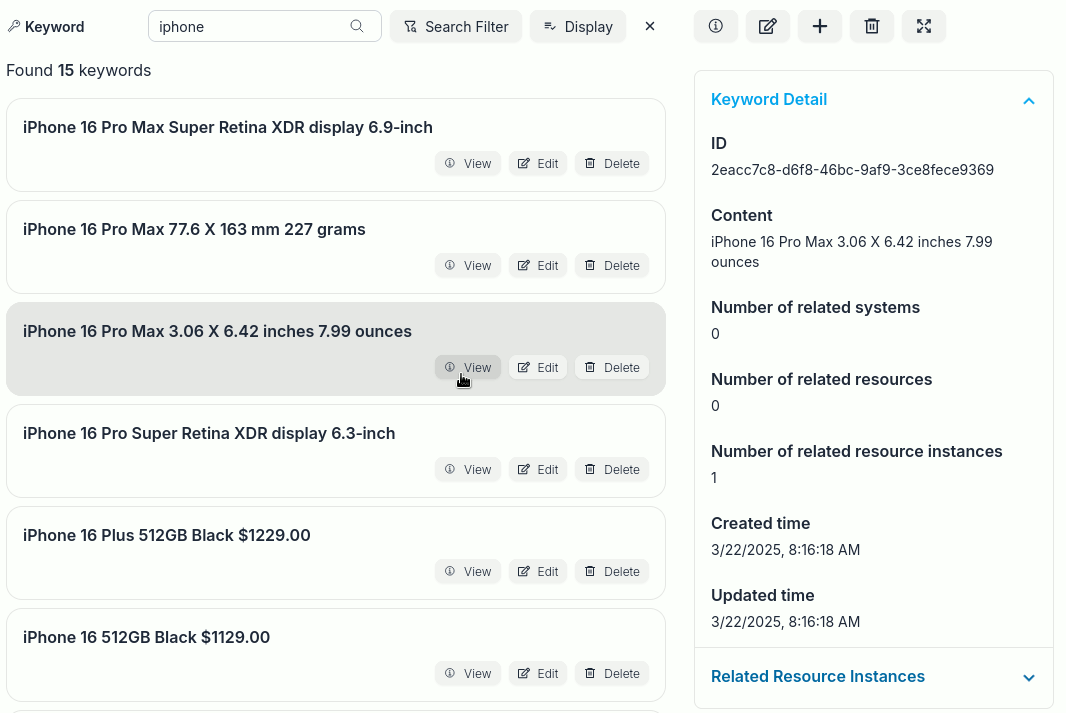Click the 'Found 15 keywords' result count
This screenshot has height=713, width=1066.
(79, 71)
